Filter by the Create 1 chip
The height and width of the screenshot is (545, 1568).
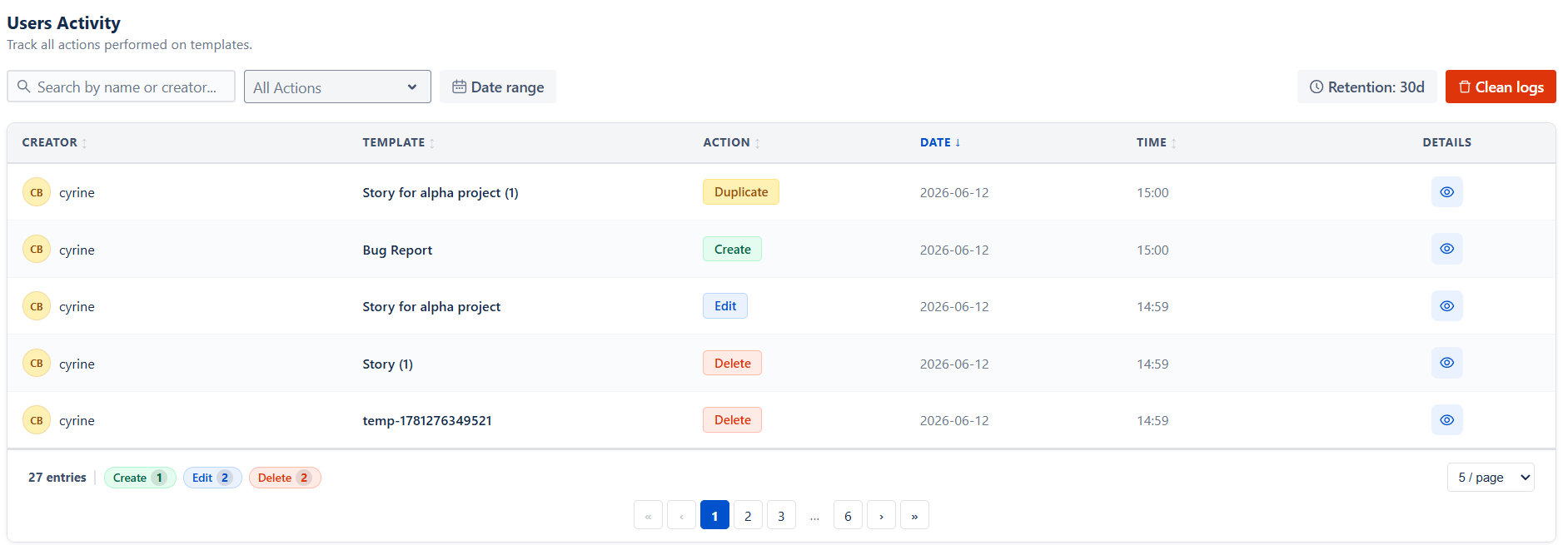click(x=140, y=478)
